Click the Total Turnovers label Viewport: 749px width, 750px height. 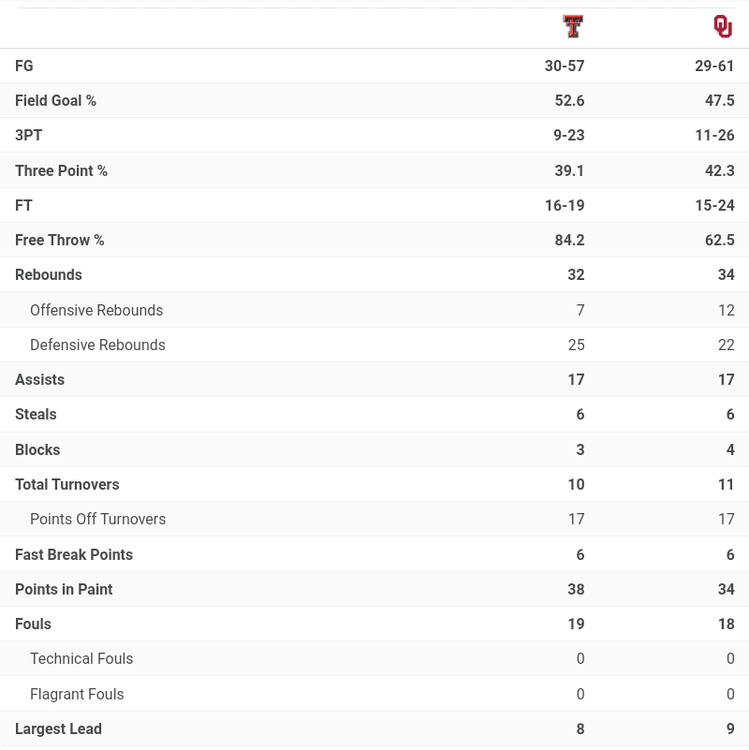point(67,484)
